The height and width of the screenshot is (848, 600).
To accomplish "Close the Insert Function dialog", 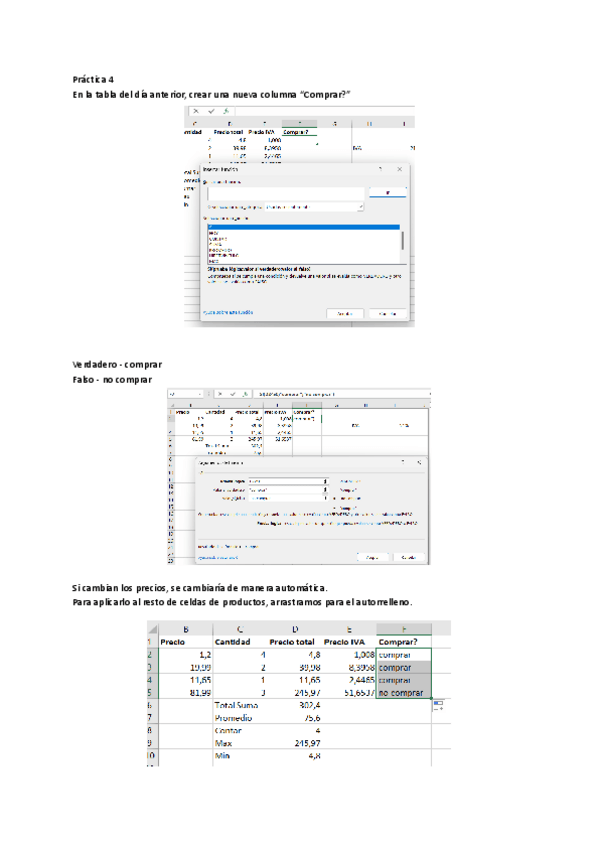I will (400, 170).
